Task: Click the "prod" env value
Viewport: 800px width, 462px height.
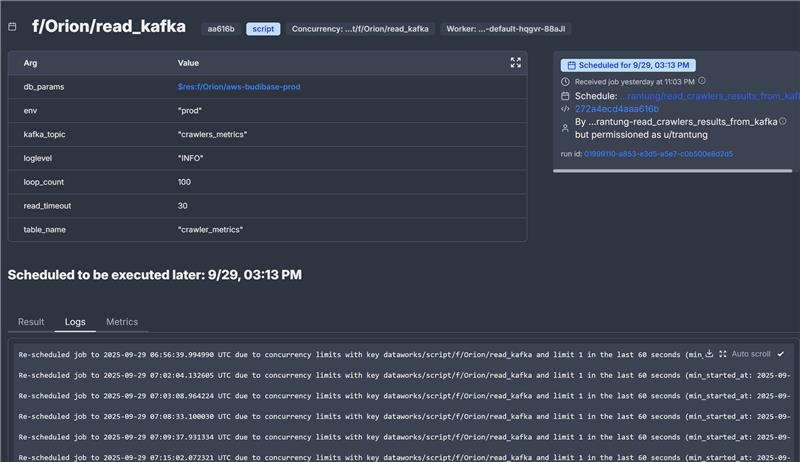Action: point(190,111)
